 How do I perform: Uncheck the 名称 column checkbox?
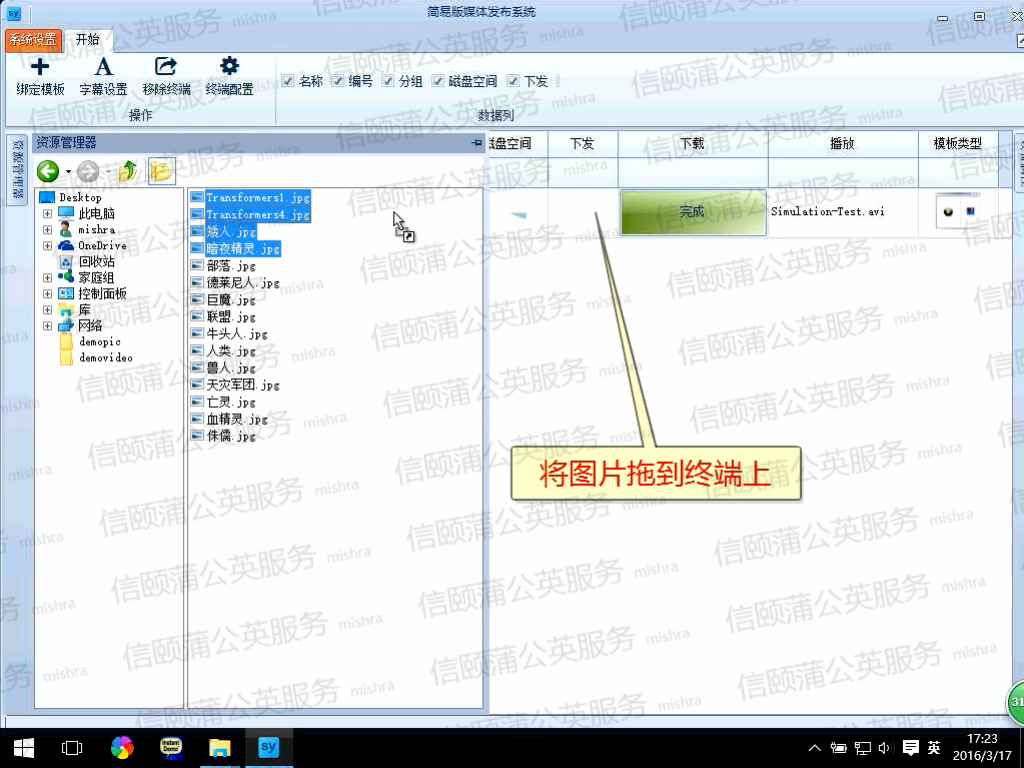pos(288,81)
